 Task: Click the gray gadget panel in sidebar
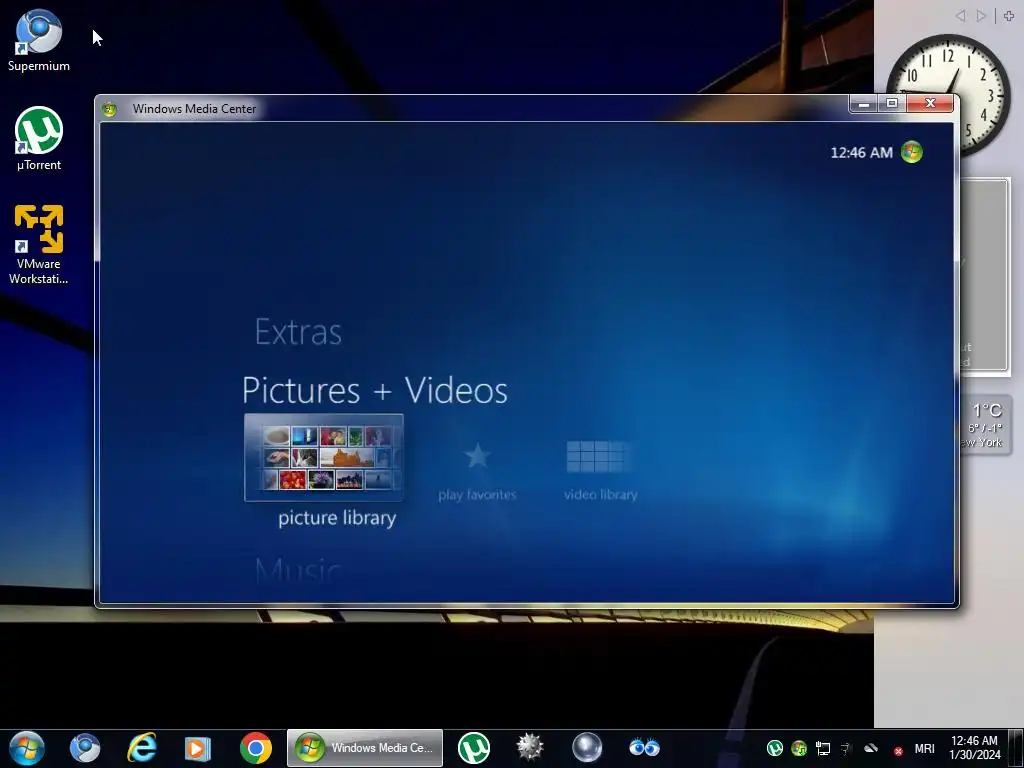point(985,275)
